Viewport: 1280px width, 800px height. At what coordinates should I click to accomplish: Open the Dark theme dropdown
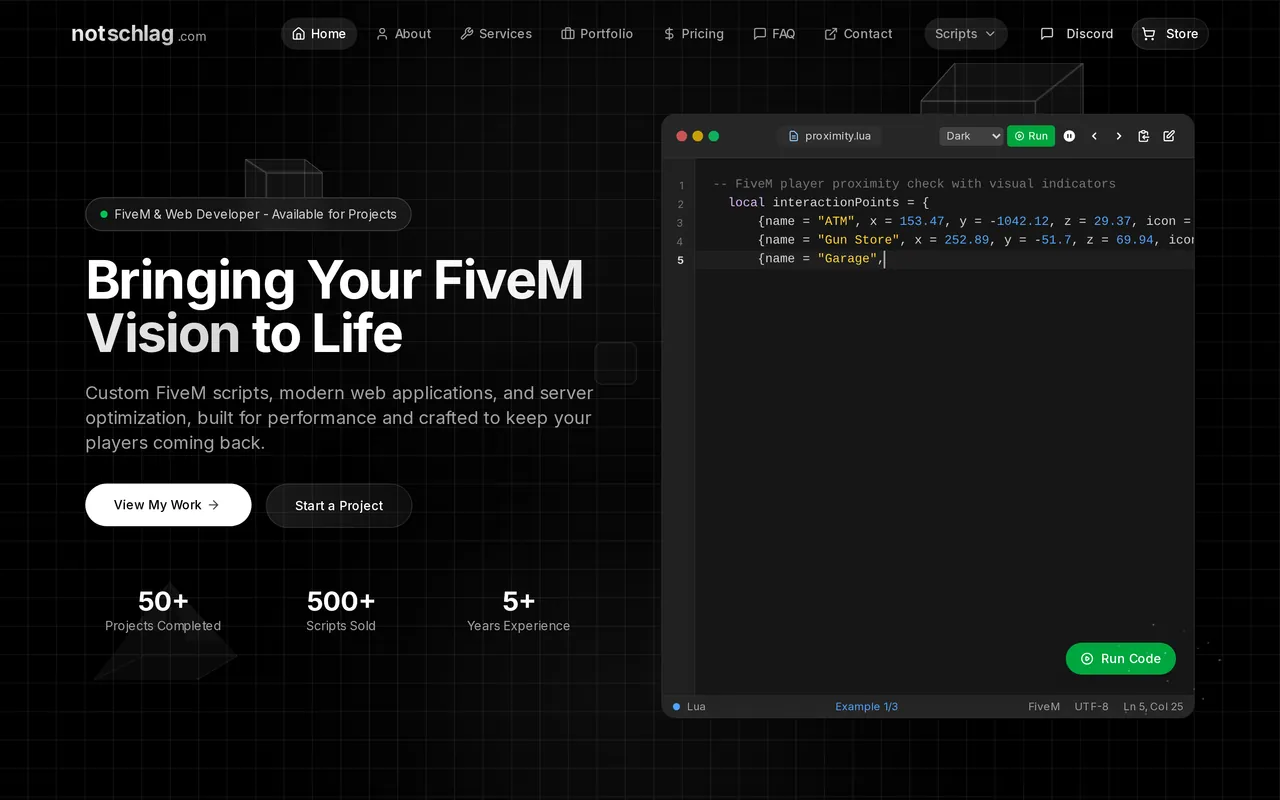click(971, 136)
